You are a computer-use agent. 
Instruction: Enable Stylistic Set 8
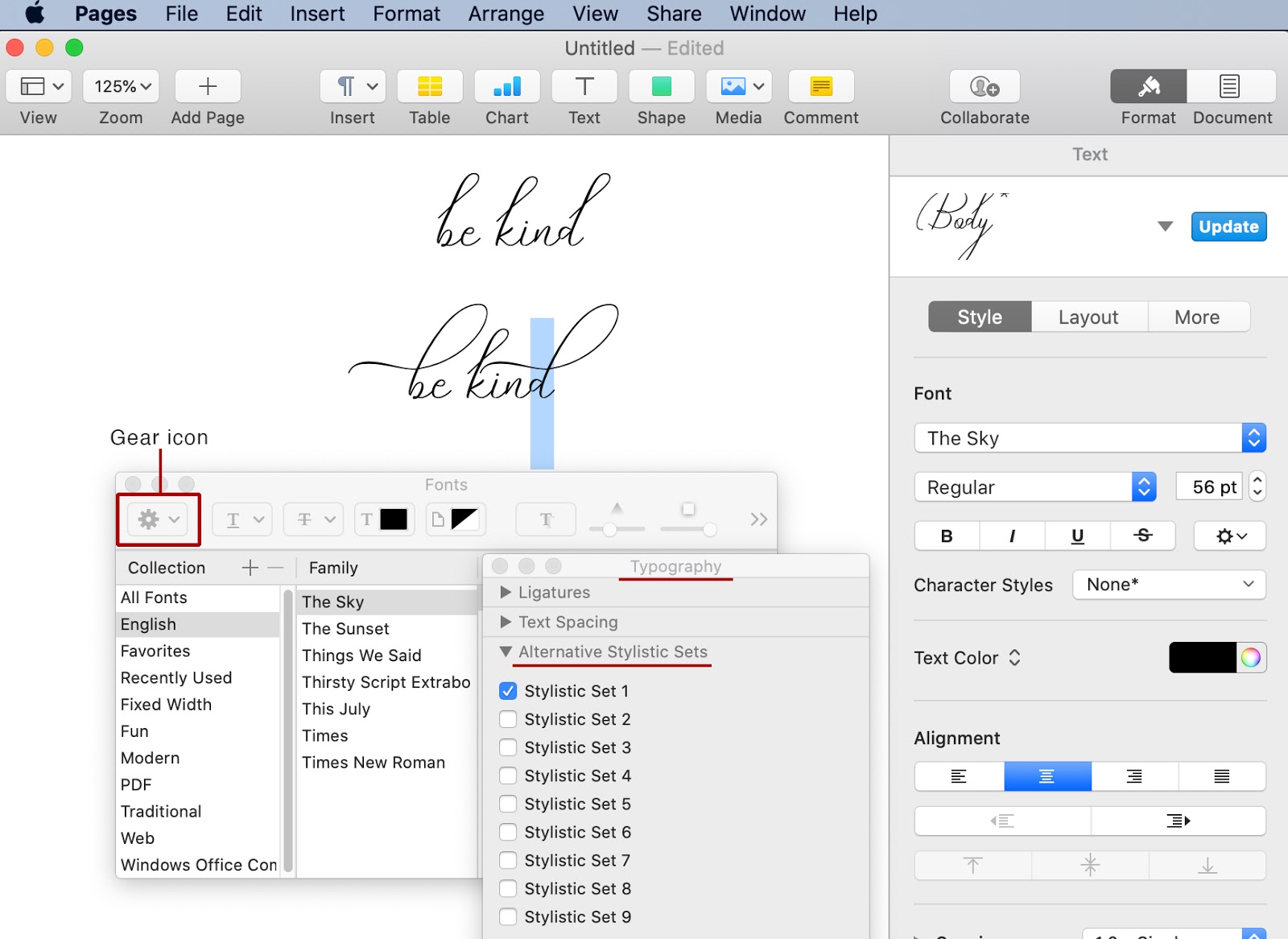[508, 888]
